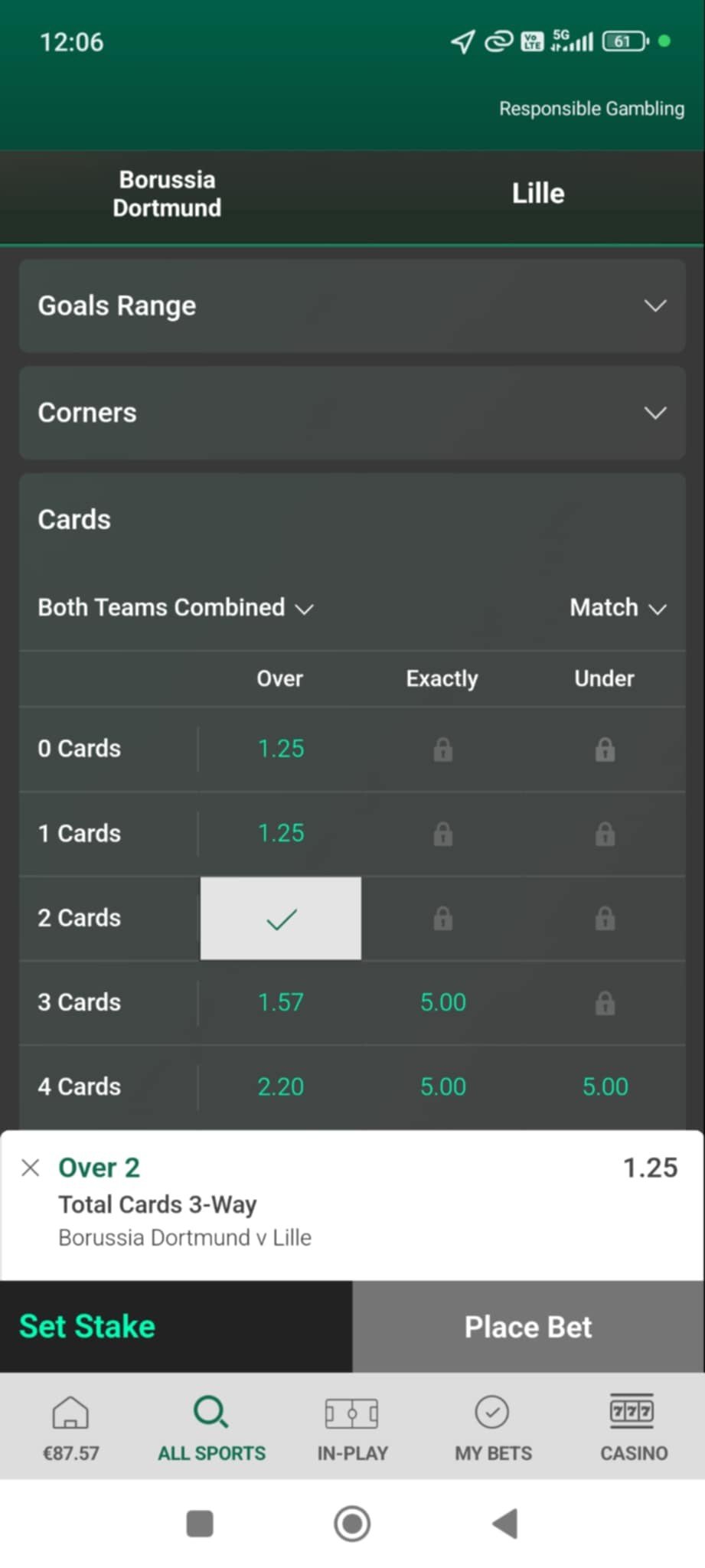Tap the Android home circle button
Screen dimensions: 705x1568
352,1524
